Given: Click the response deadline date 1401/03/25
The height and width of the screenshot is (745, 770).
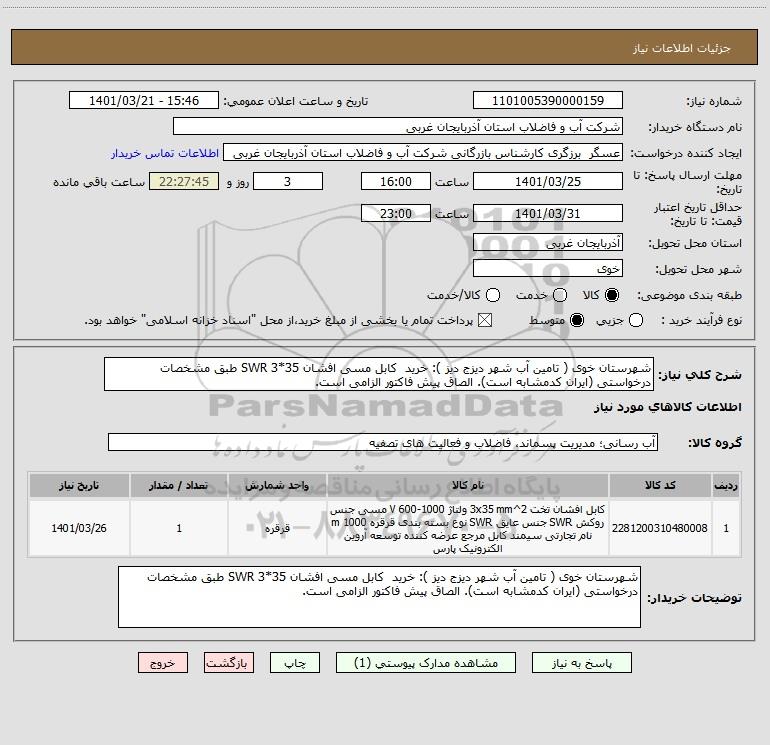Looking at the screenshot, I should tap(548, 181).
